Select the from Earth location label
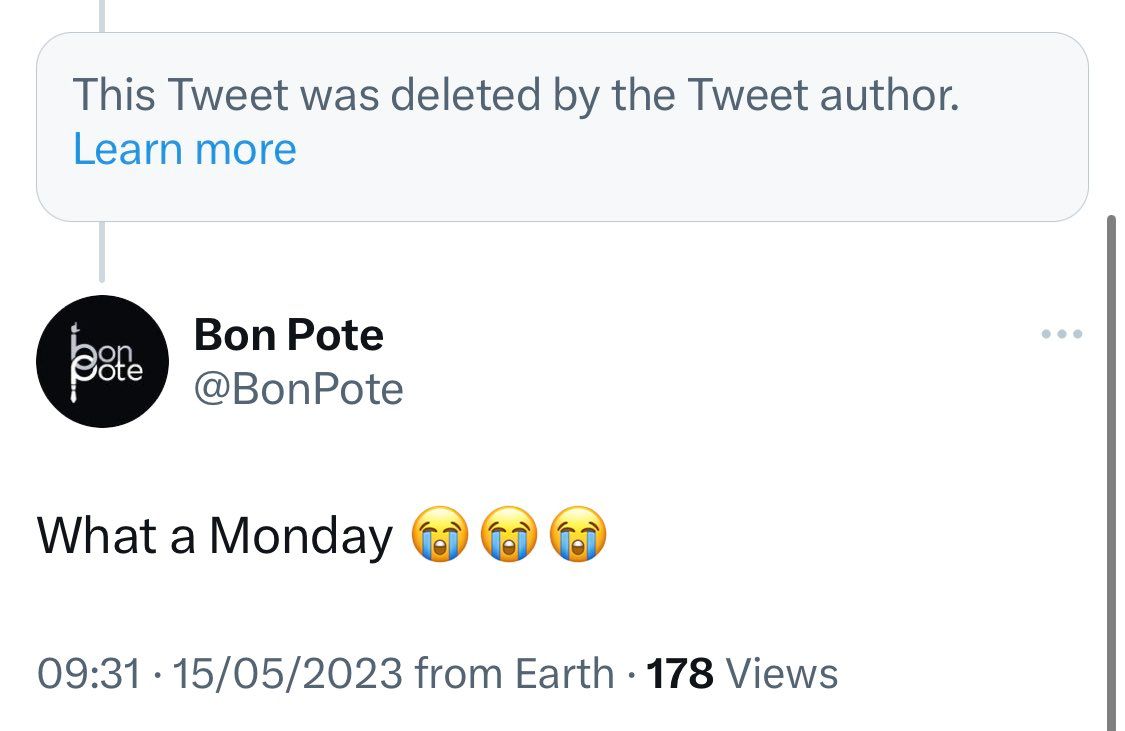 coord(514,674)
